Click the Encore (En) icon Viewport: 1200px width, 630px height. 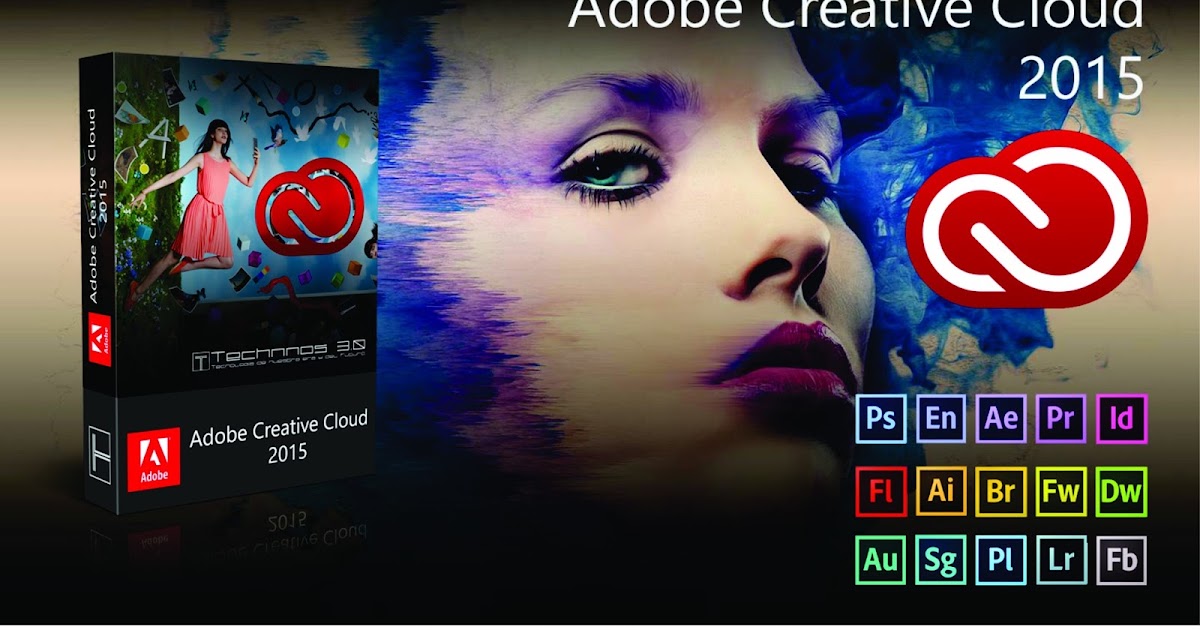[941, 418]
